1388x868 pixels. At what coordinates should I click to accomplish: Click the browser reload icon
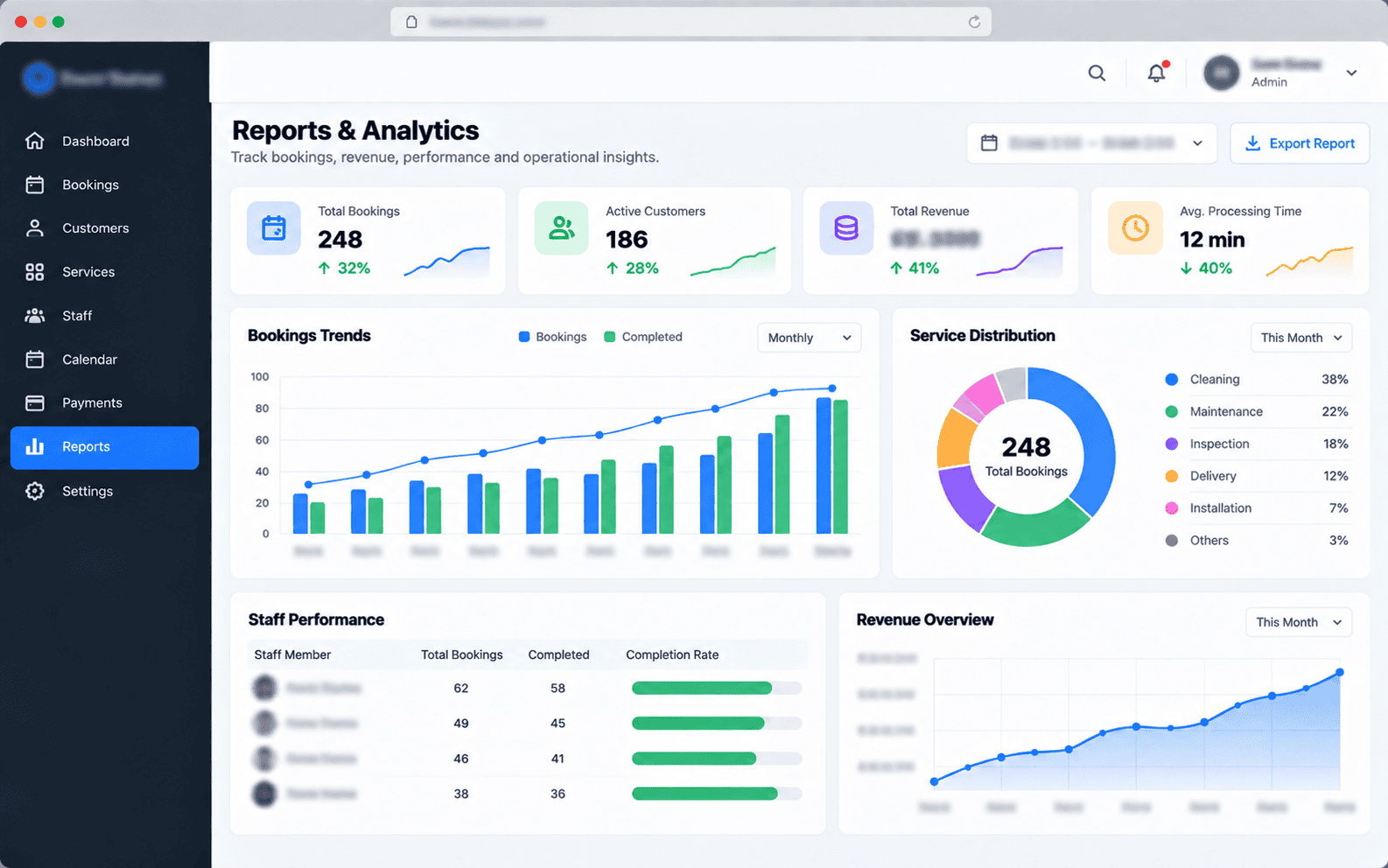tap(974, 22)
